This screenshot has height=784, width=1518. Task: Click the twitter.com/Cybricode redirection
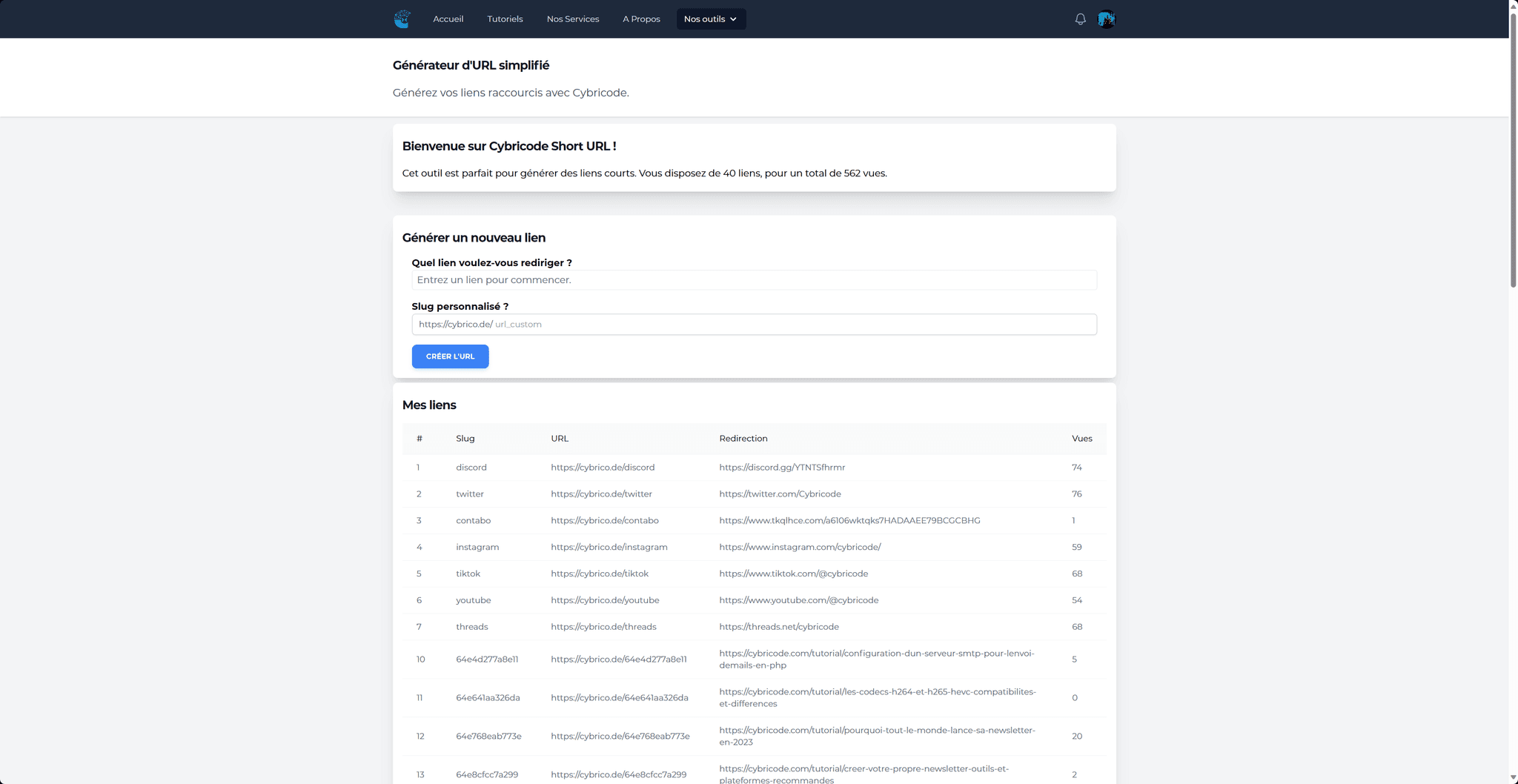780,494
